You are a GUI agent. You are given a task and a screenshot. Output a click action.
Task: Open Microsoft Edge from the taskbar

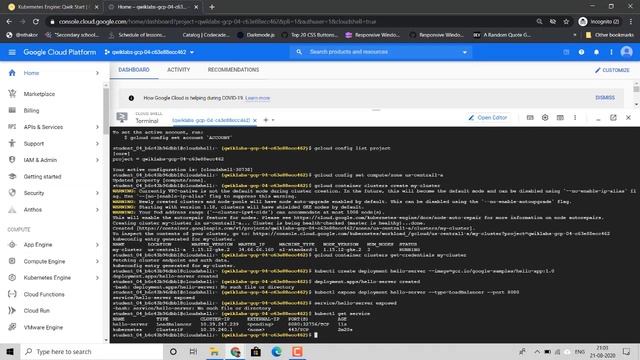tap(277, 351)
